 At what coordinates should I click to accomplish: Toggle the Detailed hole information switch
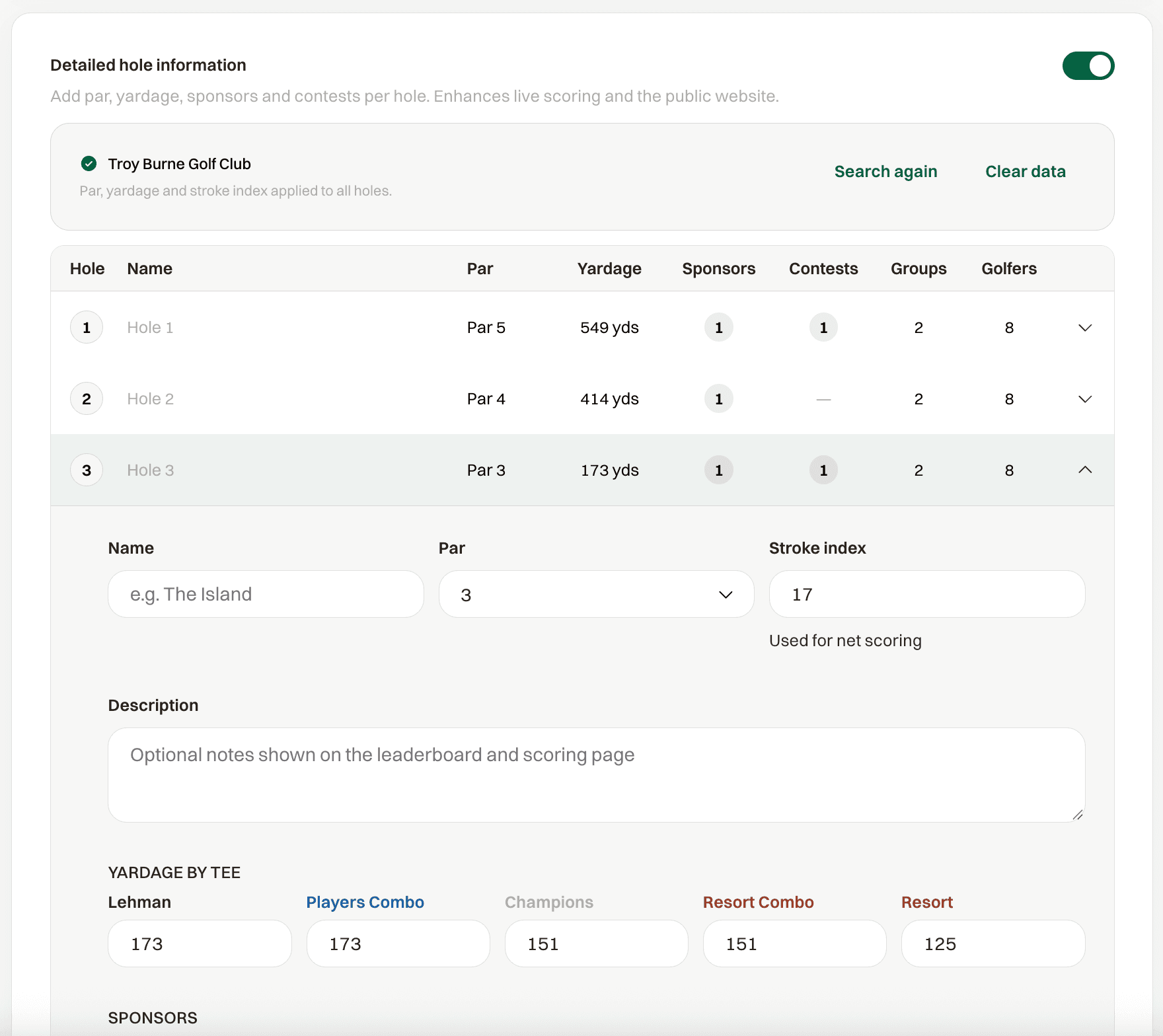click(x=1088, y=65)
